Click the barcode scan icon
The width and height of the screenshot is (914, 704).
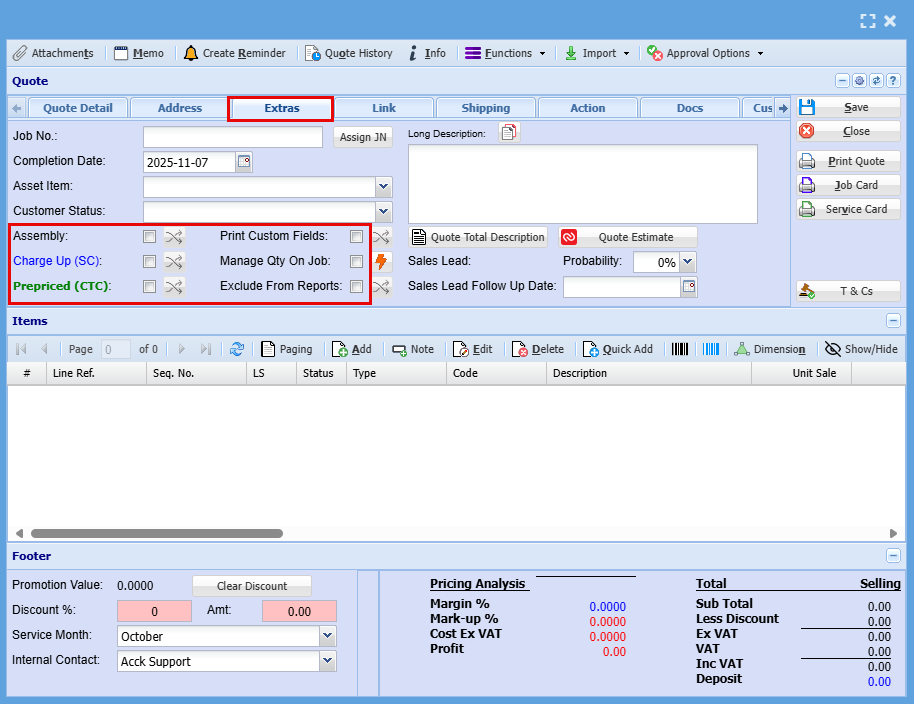tap(681, 349)
